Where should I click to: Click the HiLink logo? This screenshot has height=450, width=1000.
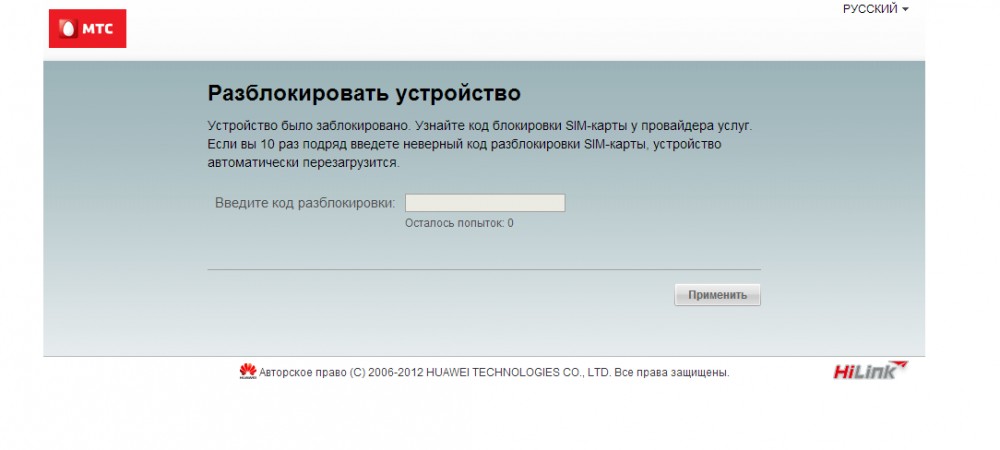pos(870,371)
